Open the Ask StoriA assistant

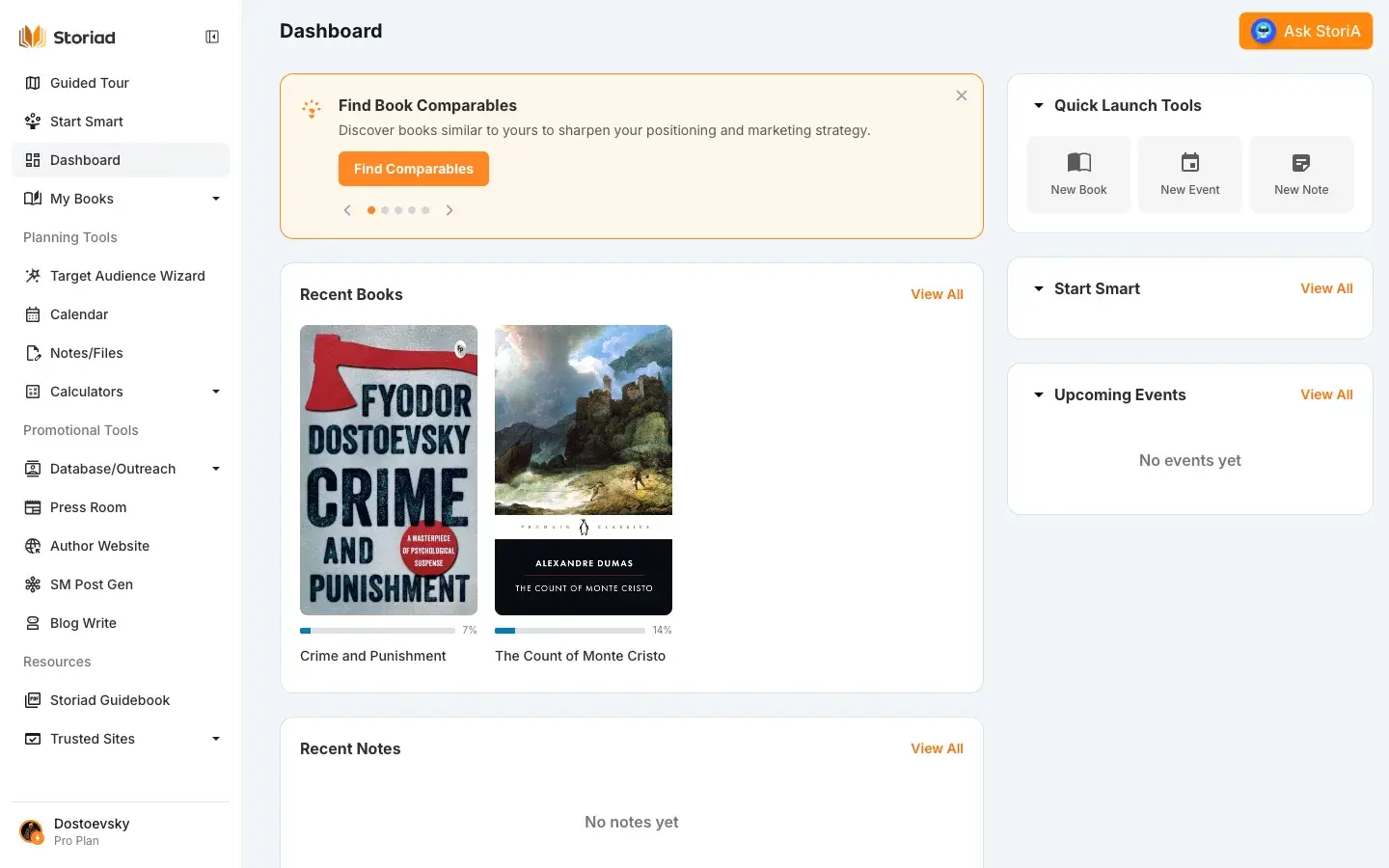tap(1306, 31)
